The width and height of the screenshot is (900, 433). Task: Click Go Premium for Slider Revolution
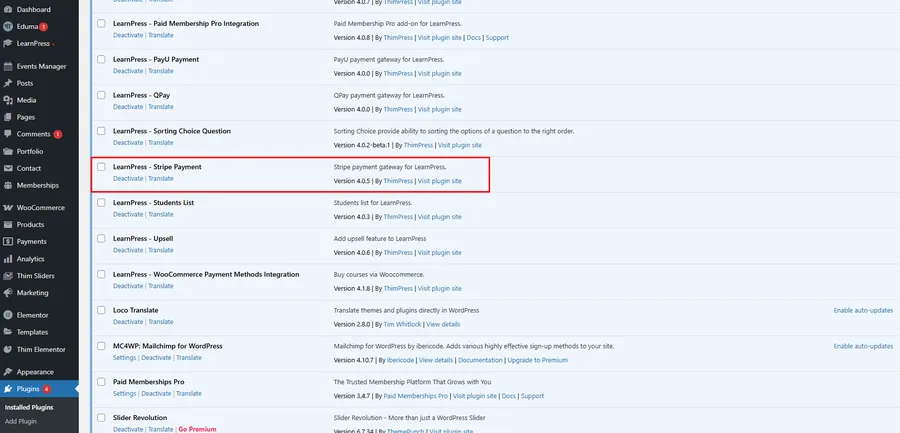tap(198, 429)
